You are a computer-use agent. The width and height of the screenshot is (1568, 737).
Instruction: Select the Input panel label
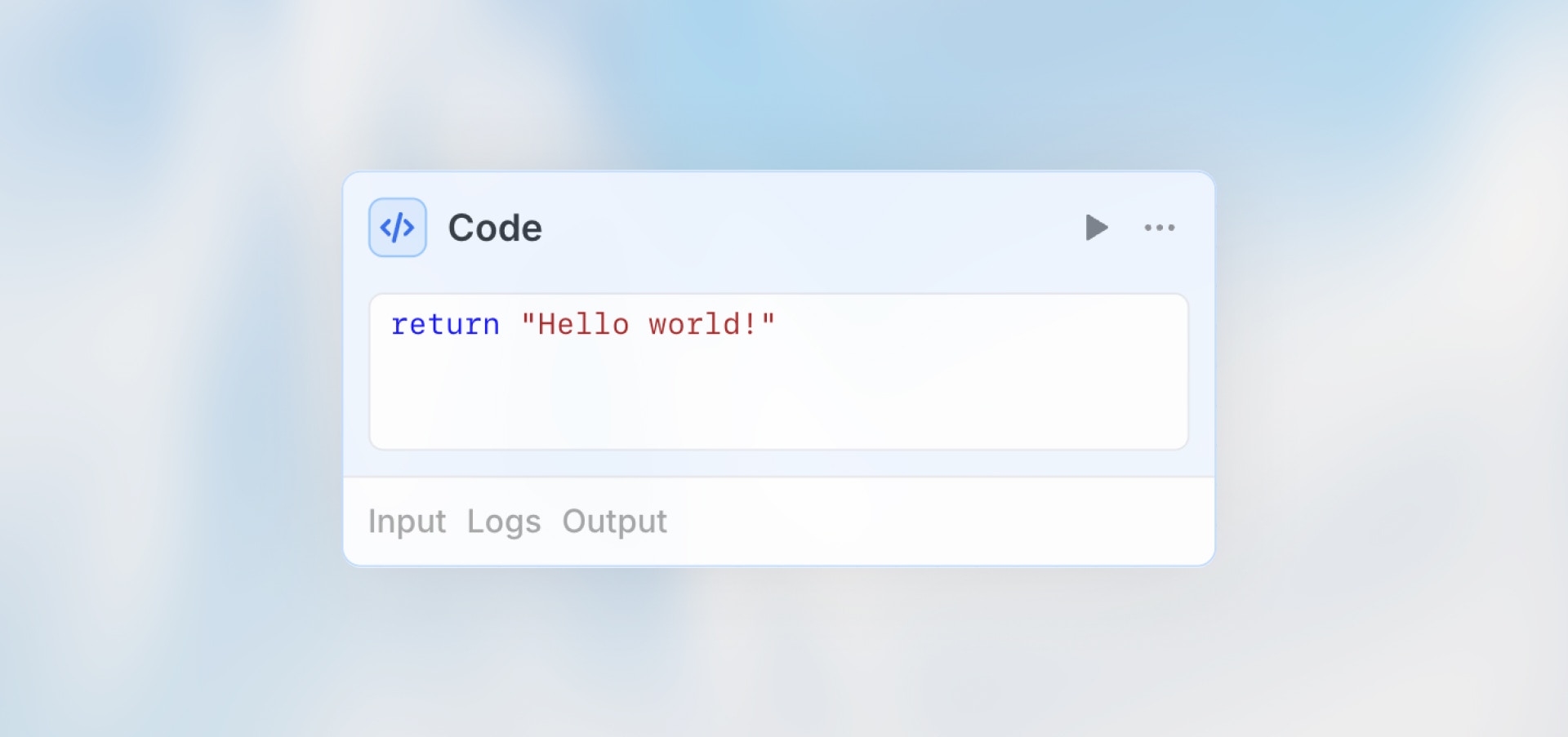(x=408, y=522)
